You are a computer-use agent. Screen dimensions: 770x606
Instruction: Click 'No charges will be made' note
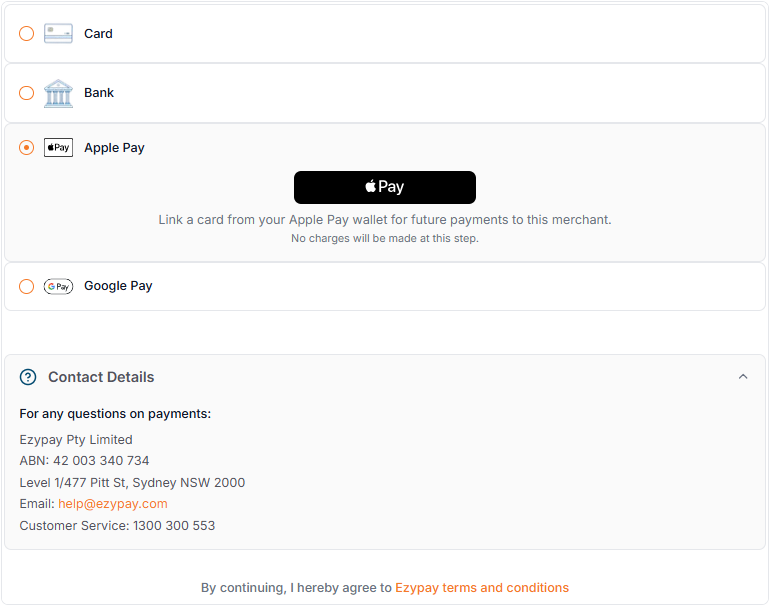[x=385, y=238]
